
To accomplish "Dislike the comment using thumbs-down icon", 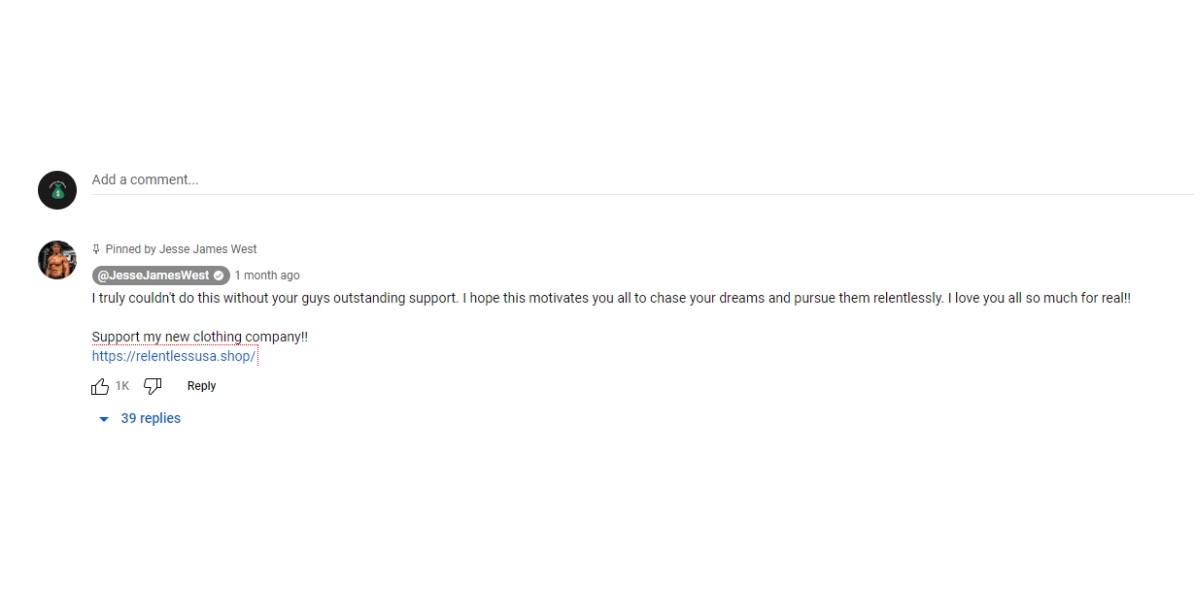I will (153, 386).
